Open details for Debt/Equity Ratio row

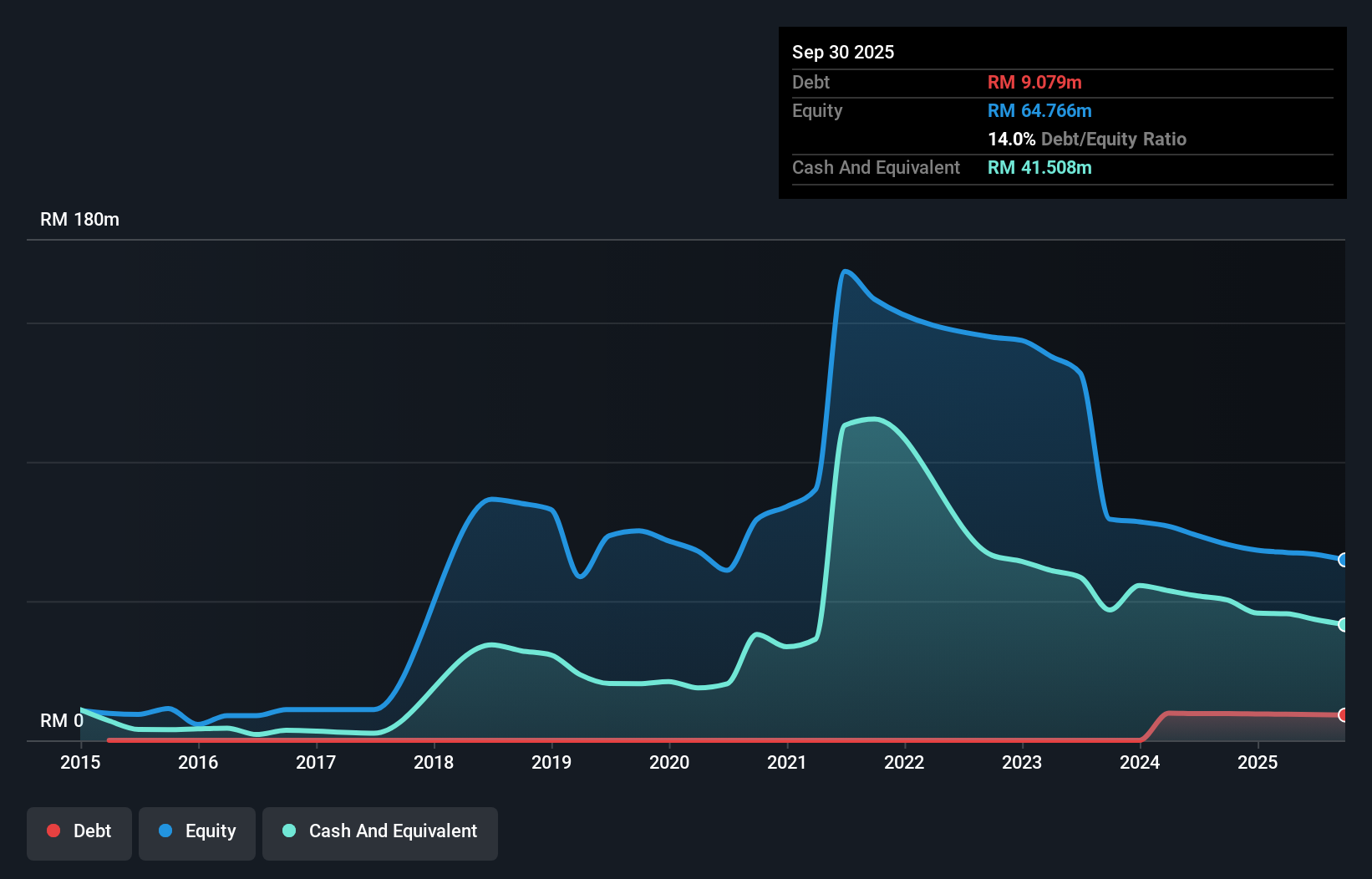[x=1086, y=139]
